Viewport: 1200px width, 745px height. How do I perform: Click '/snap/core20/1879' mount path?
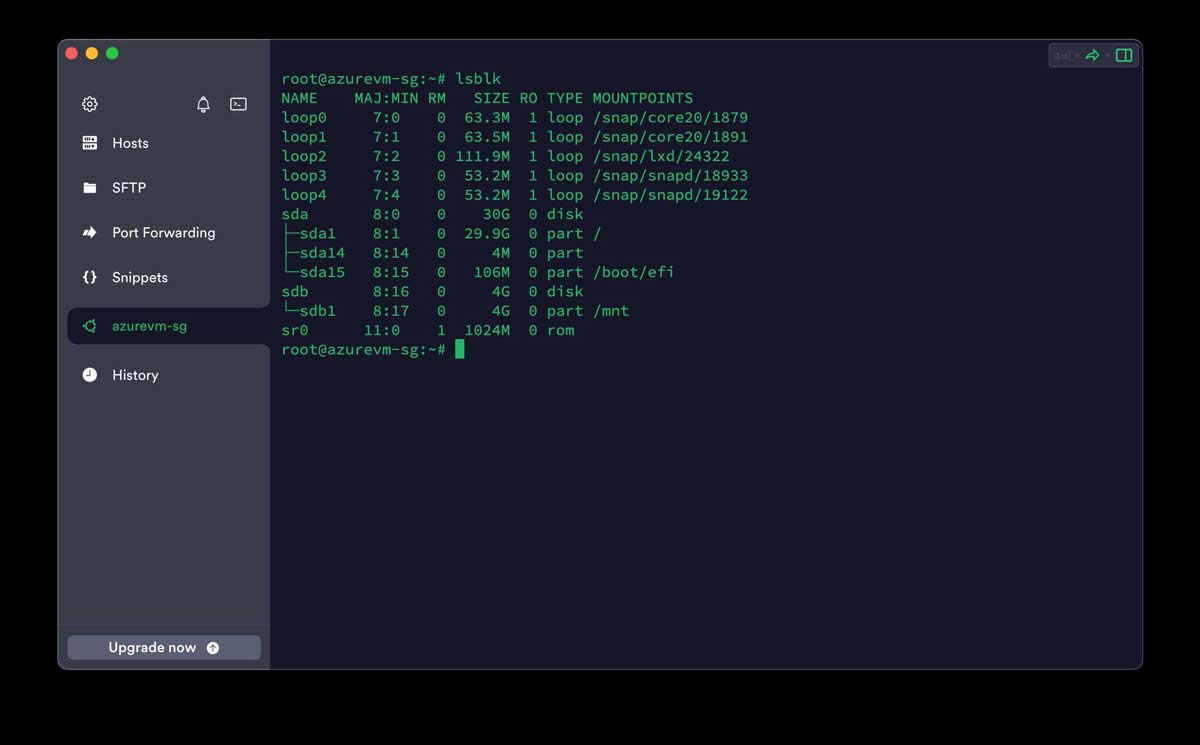pyautogui.click(x=670, y=117)
